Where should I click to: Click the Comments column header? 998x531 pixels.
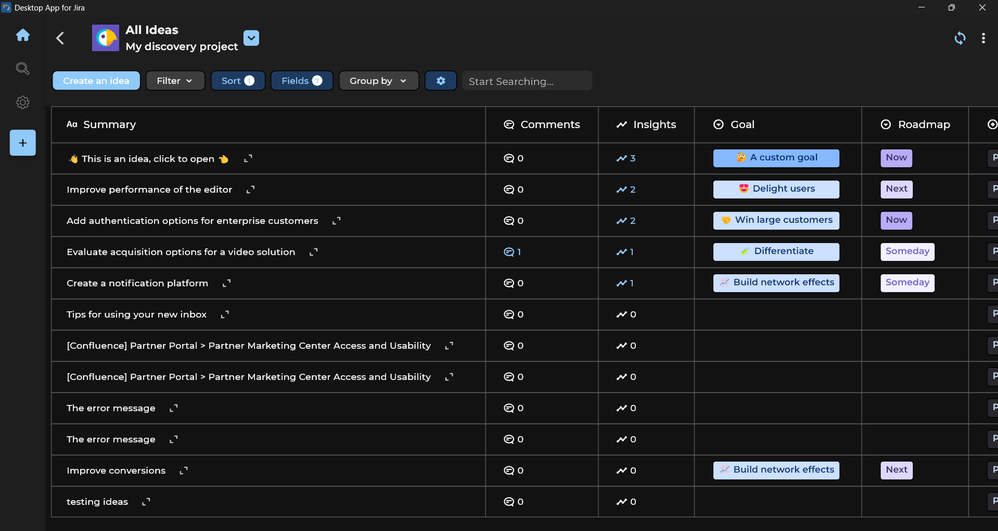[x=542, y=125]
